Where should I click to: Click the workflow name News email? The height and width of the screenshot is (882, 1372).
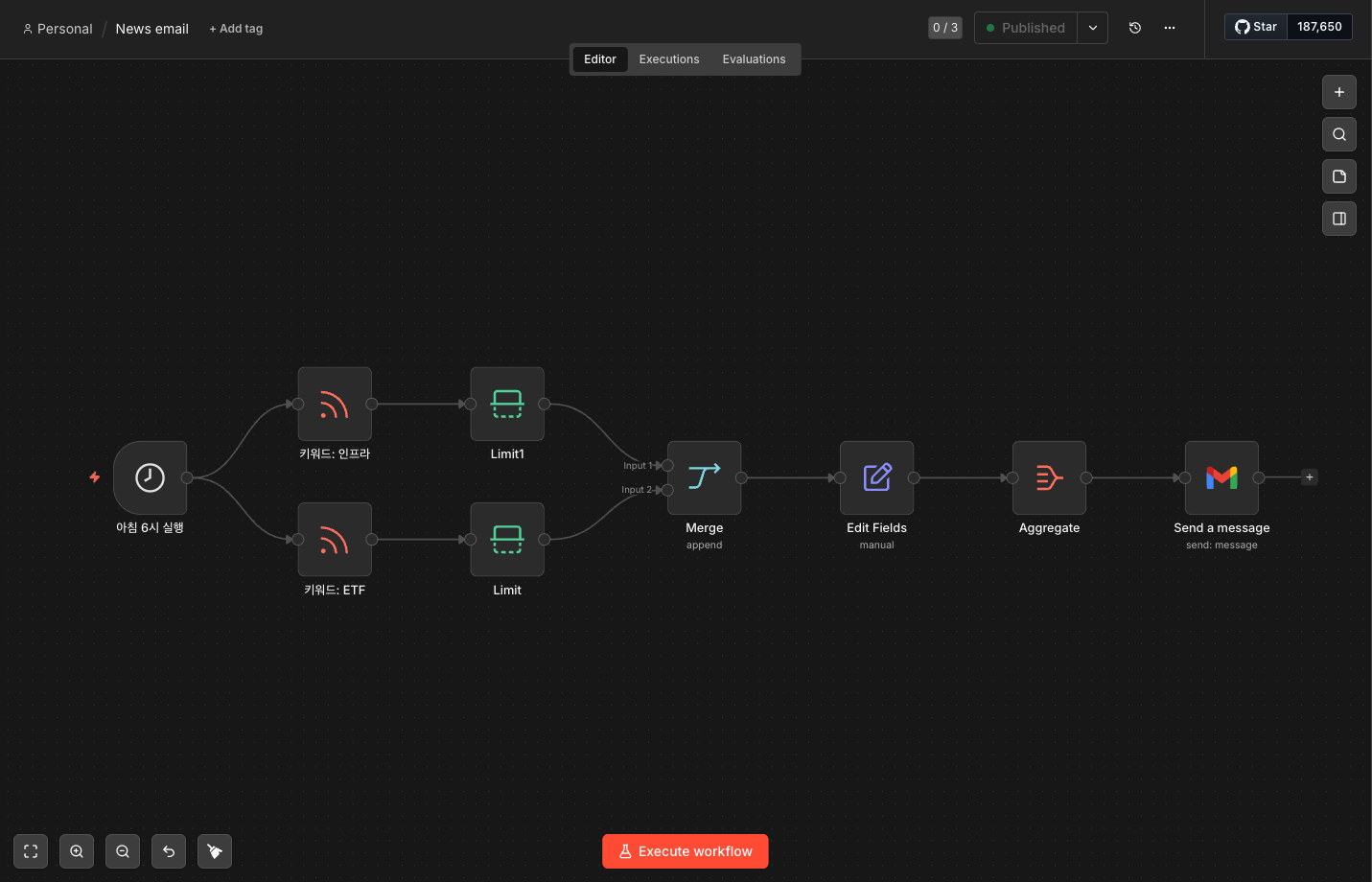pos(152,29)
